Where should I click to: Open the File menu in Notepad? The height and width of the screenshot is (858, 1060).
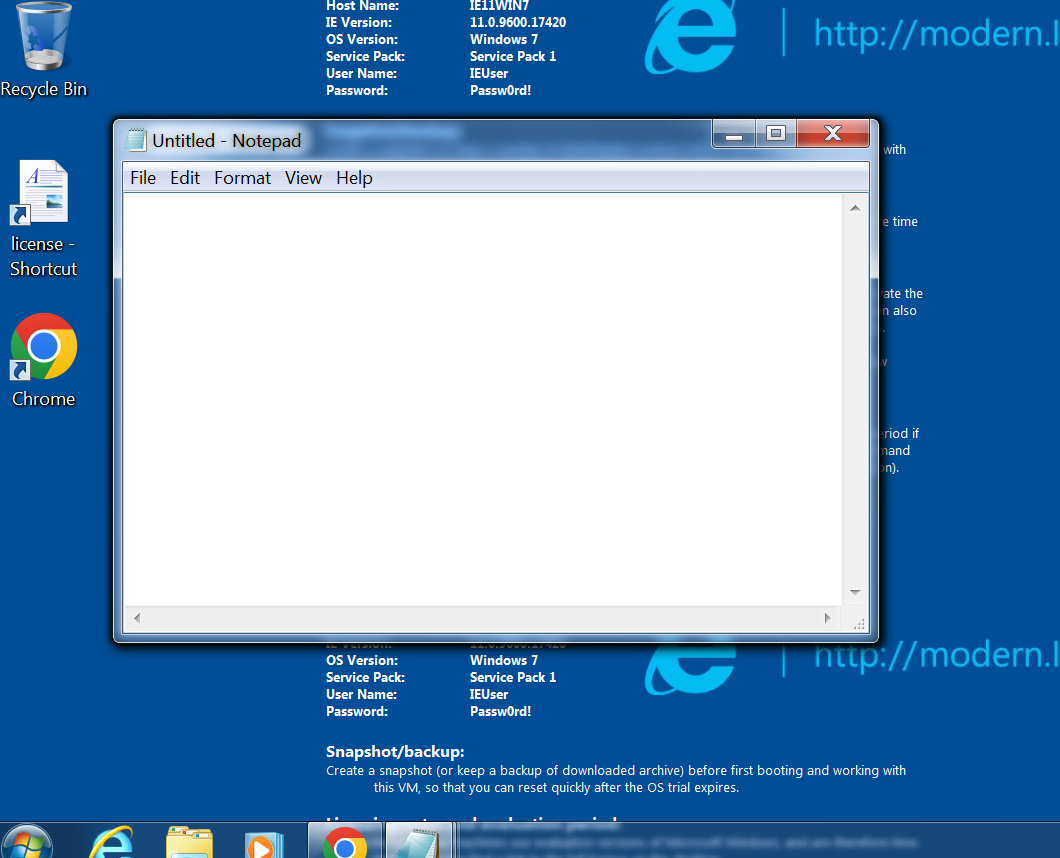point(143,178)
